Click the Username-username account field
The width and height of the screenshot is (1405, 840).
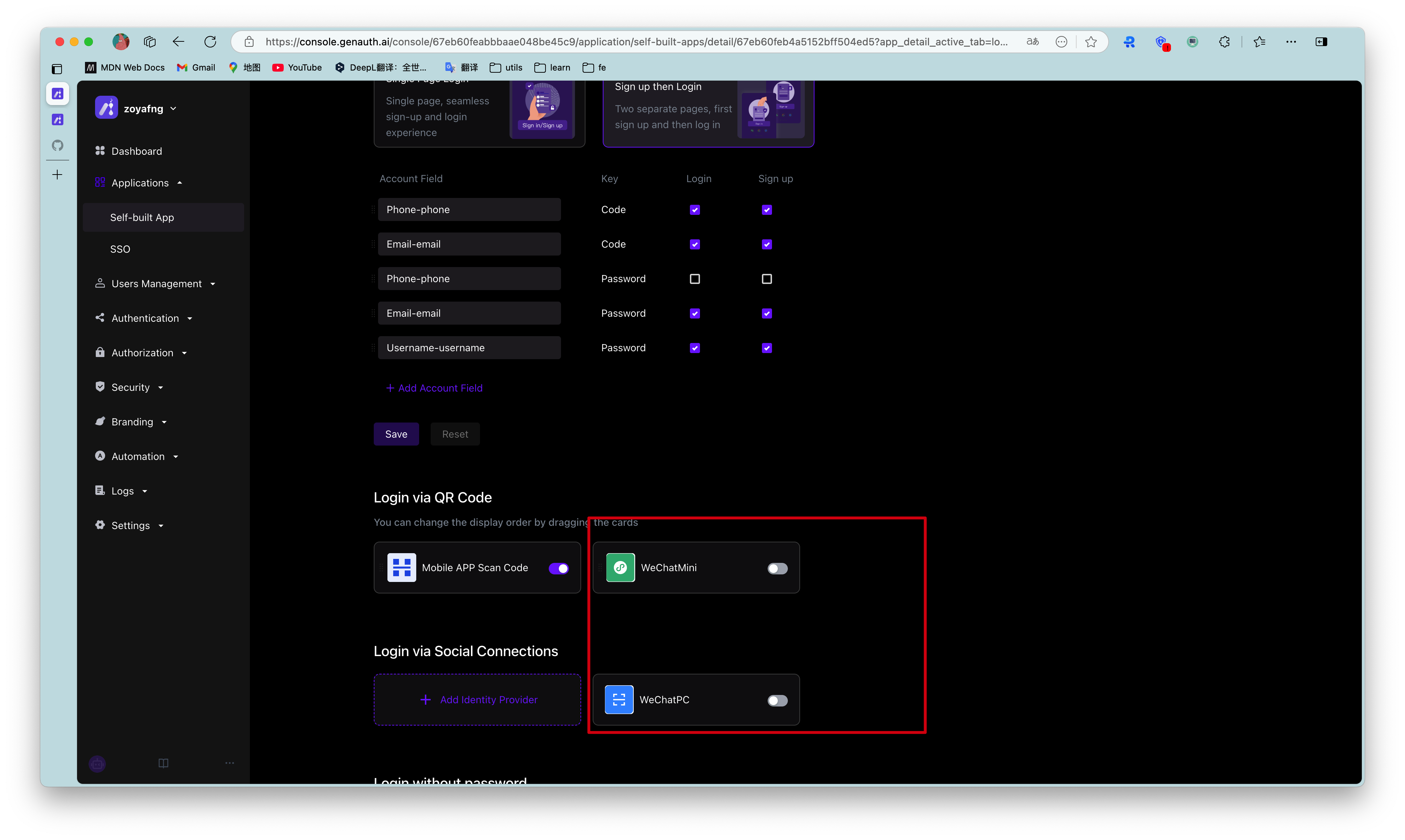(469, 348)
